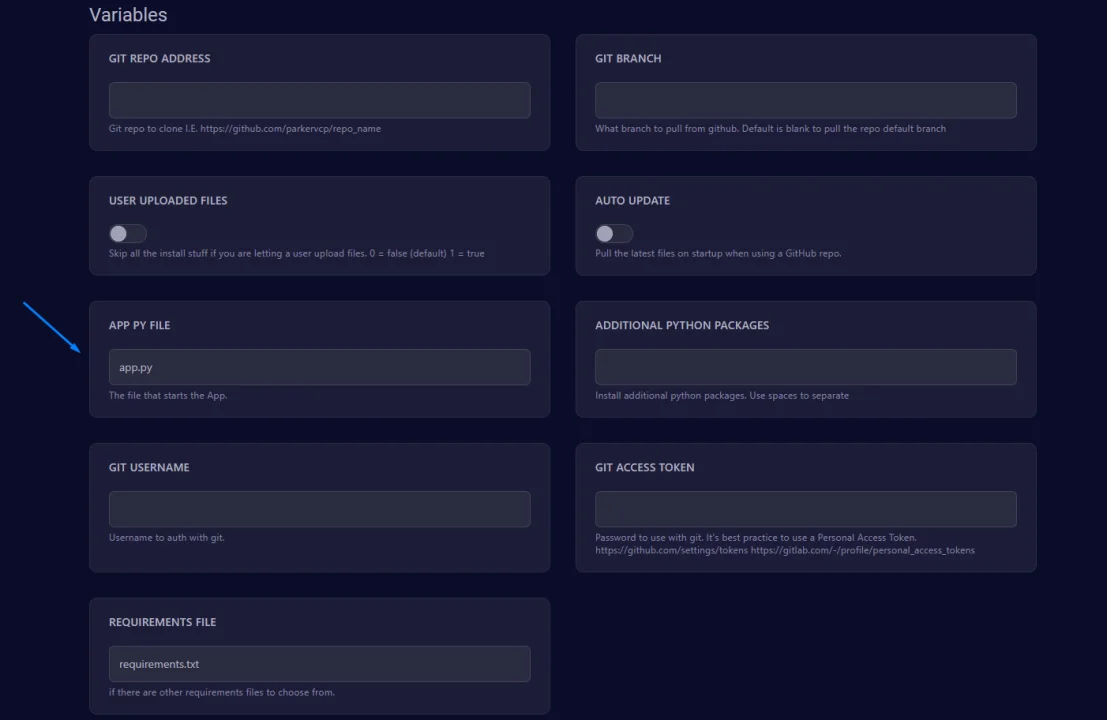Click into the Git Access Token field
The height and width of the screenshot is (720, 1107).
tap(805, 509)
